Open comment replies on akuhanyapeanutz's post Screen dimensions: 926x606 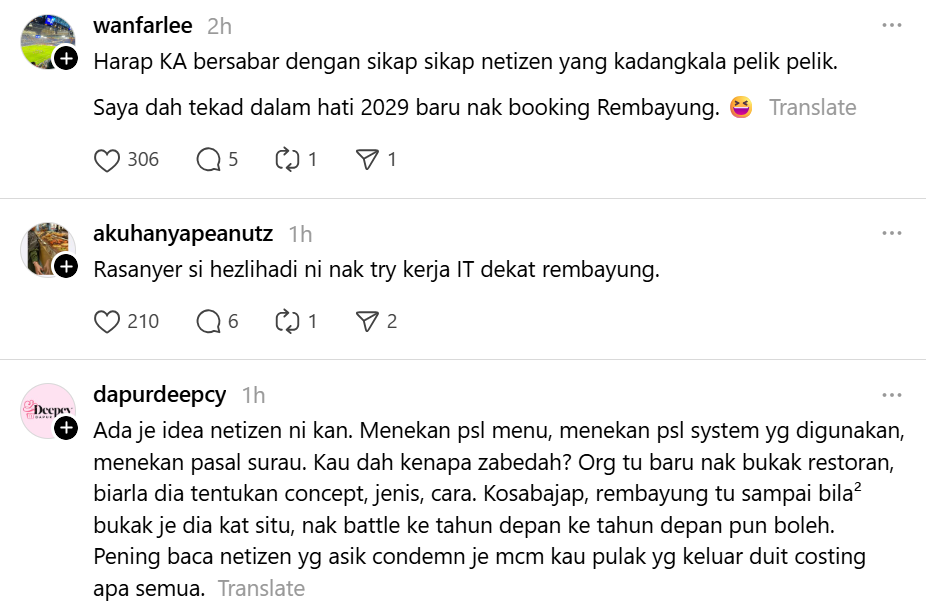[209, 321]
